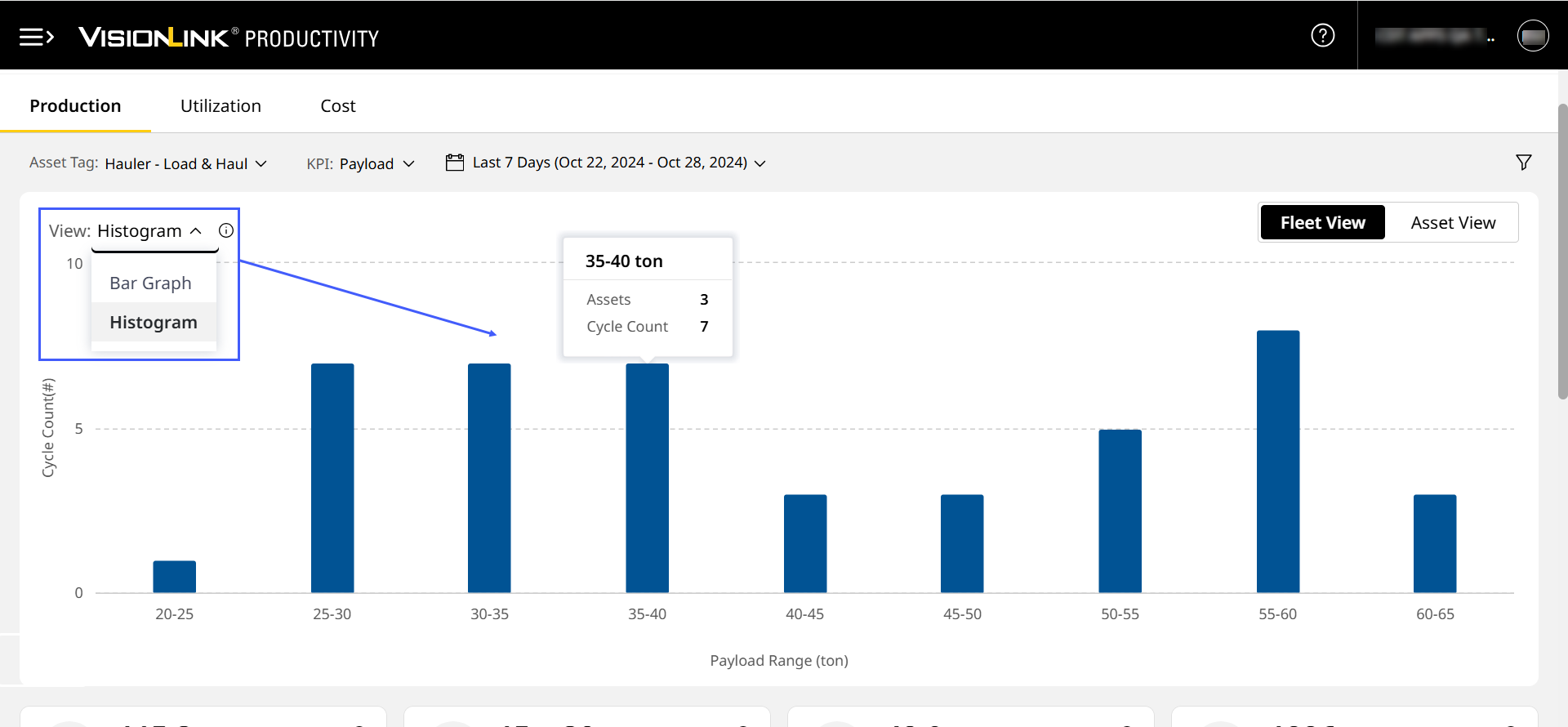Open the Cost tab

click(337, 106)
